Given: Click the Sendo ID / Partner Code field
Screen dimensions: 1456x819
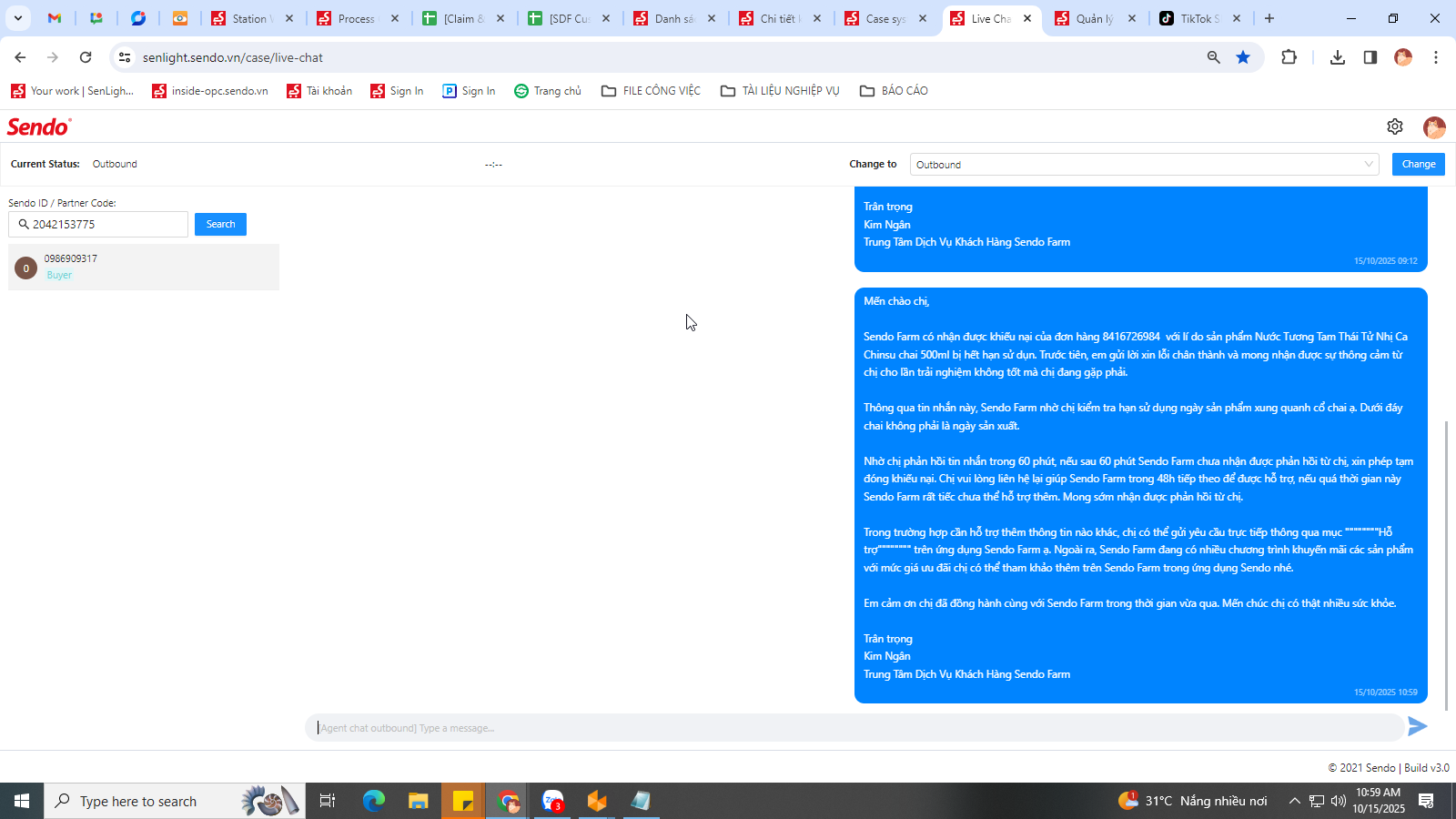Looking at the screenshot, I should coord(98,224).
